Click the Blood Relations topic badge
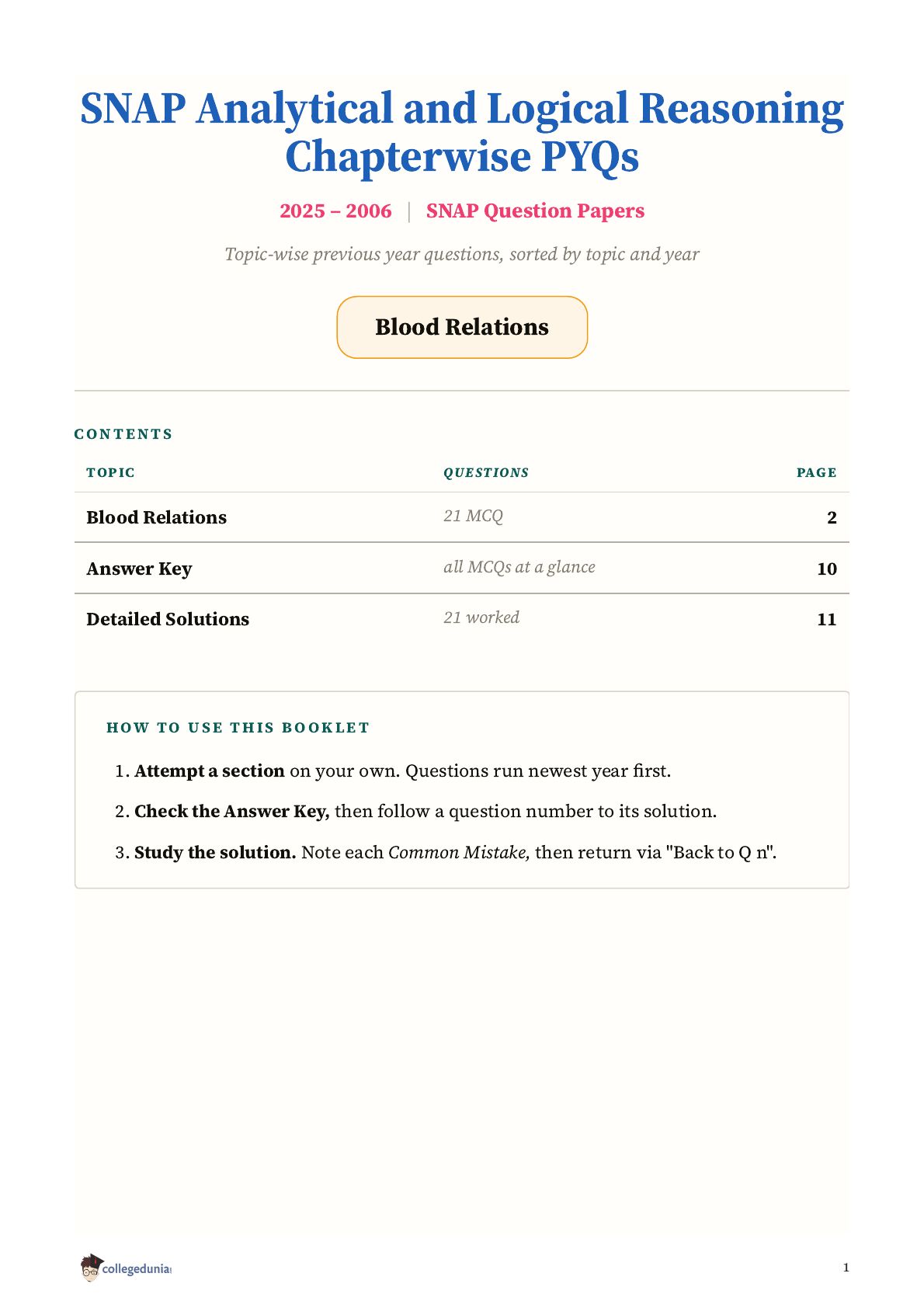 pyautogui.click(x=462, y=327)
